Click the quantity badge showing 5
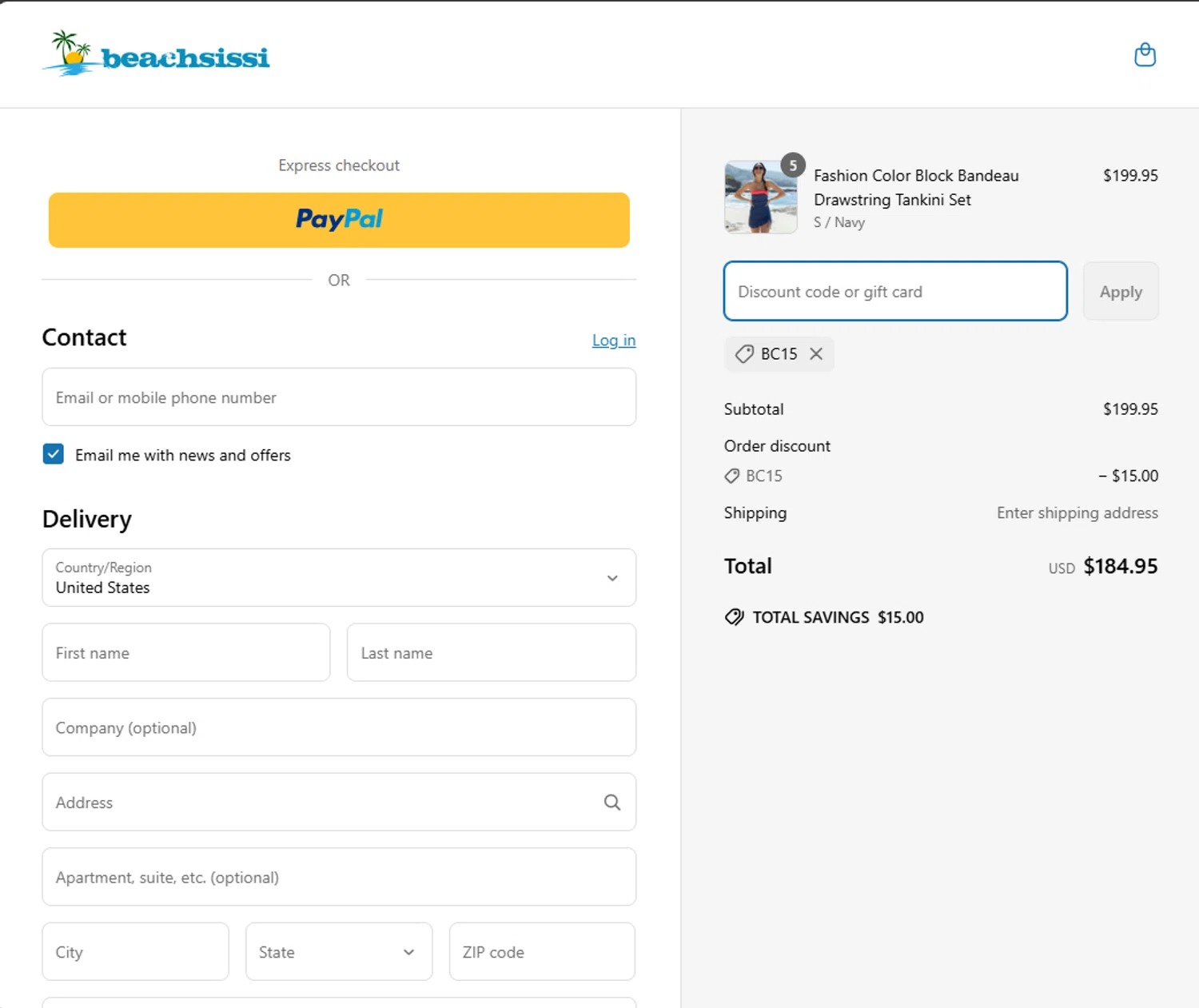The image size is (1199, 1008). 792,165
